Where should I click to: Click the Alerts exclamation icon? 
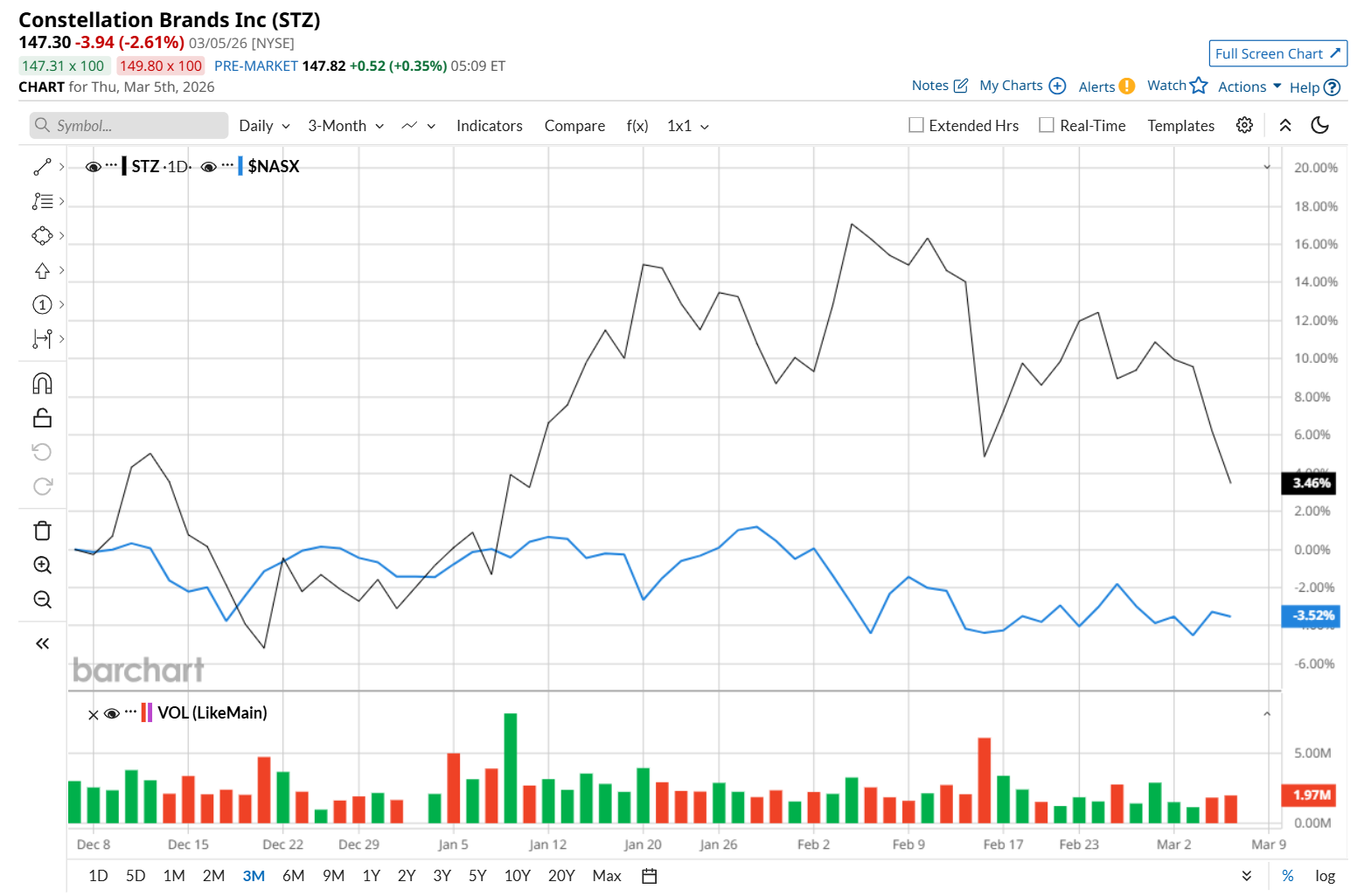click(1127, 86)
